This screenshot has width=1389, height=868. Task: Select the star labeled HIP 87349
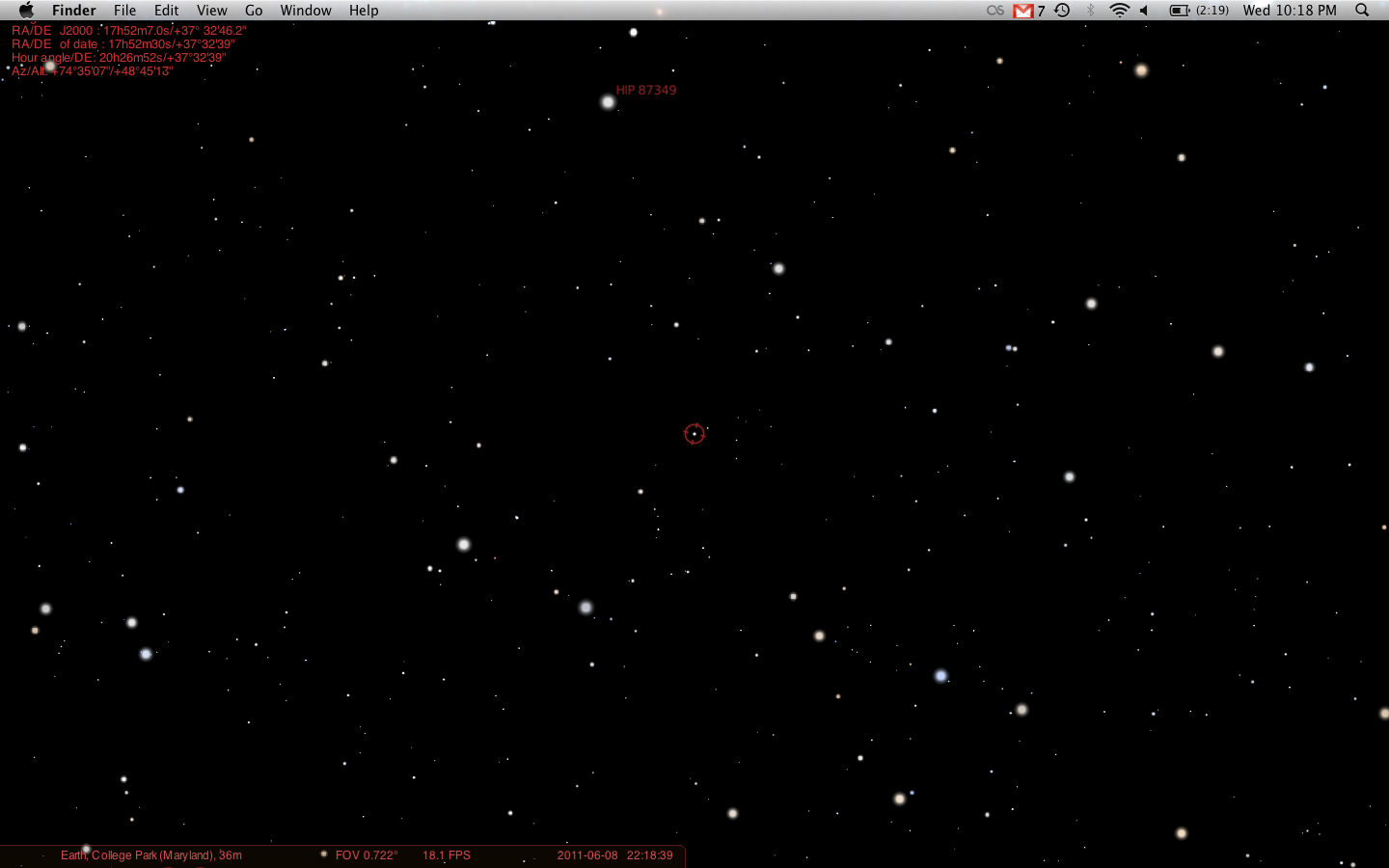click(x=608, y=102)
